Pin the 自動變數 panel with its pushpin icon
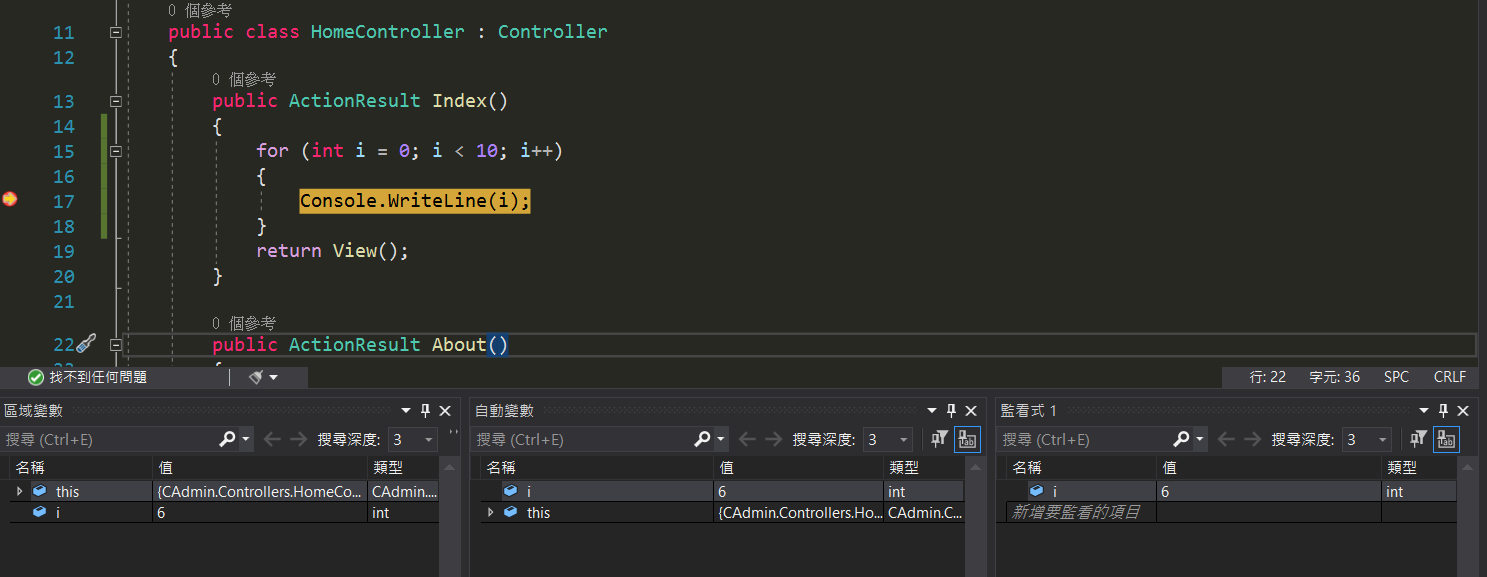Screen dimensions: 1487x577 951,411
